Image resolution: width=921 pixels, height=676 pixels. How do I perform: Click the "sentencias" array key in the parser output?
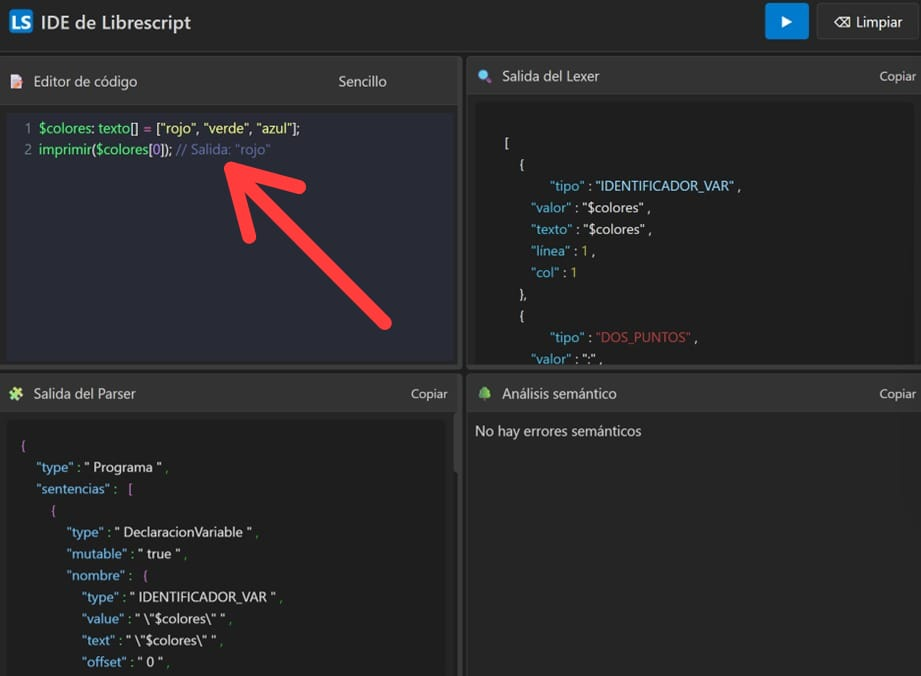pos(73,489)
